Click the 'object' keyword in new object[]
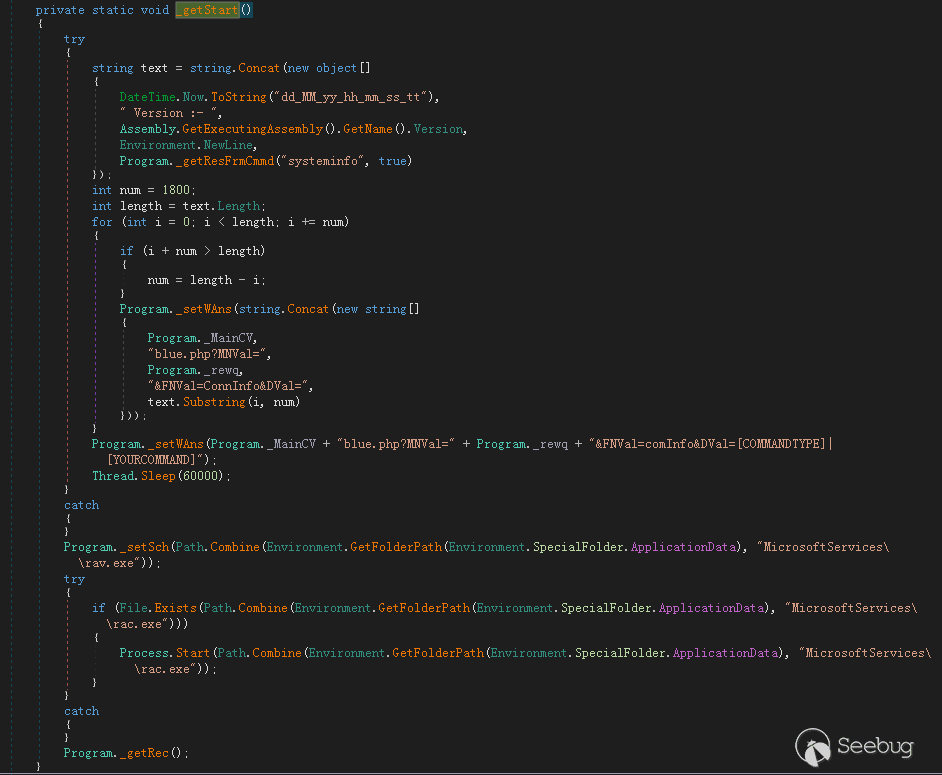942x775 pixels. point(336,68)
